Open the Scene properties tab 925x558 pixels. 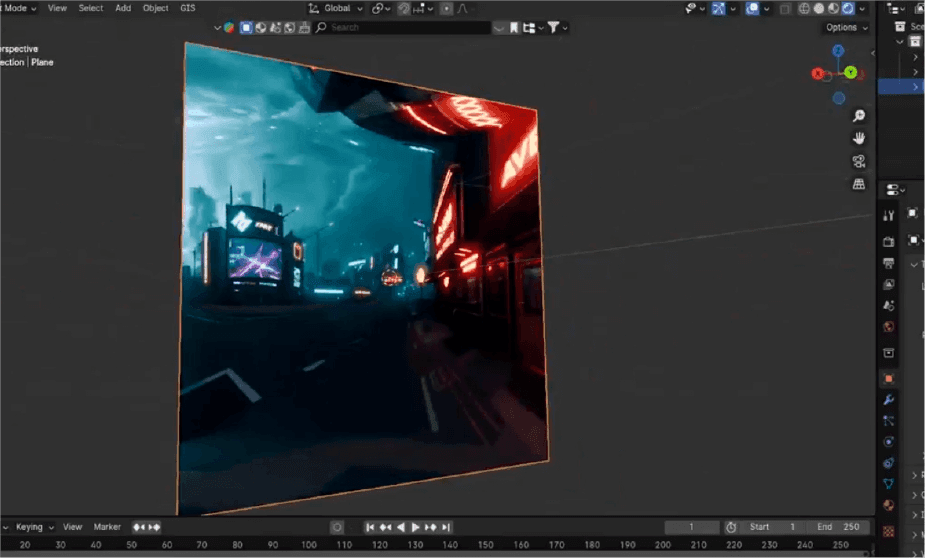(x=888, y=306)
